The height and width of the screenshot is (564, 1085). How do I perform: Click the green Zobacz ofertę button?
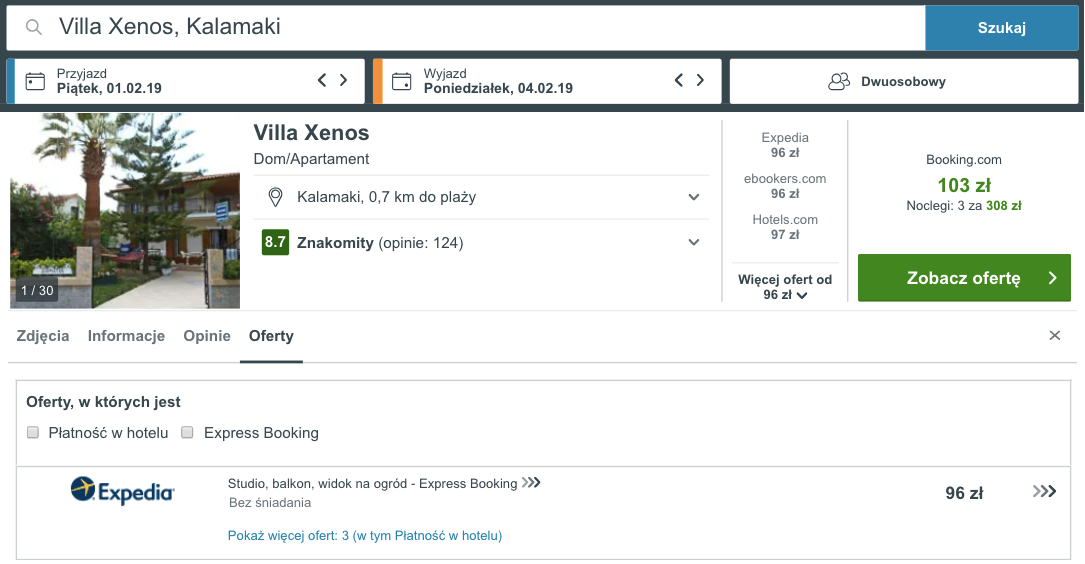click(x=964, y=278)
